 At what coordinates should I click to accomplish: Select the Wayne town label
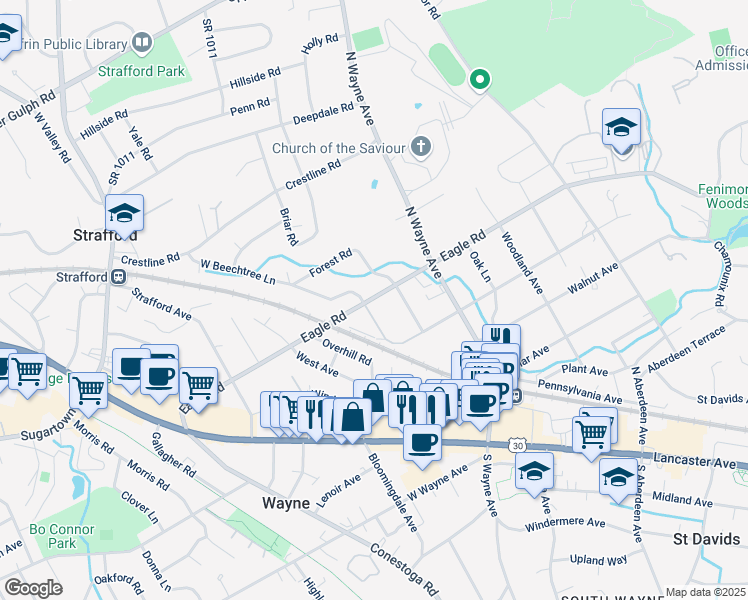point(286,503)
